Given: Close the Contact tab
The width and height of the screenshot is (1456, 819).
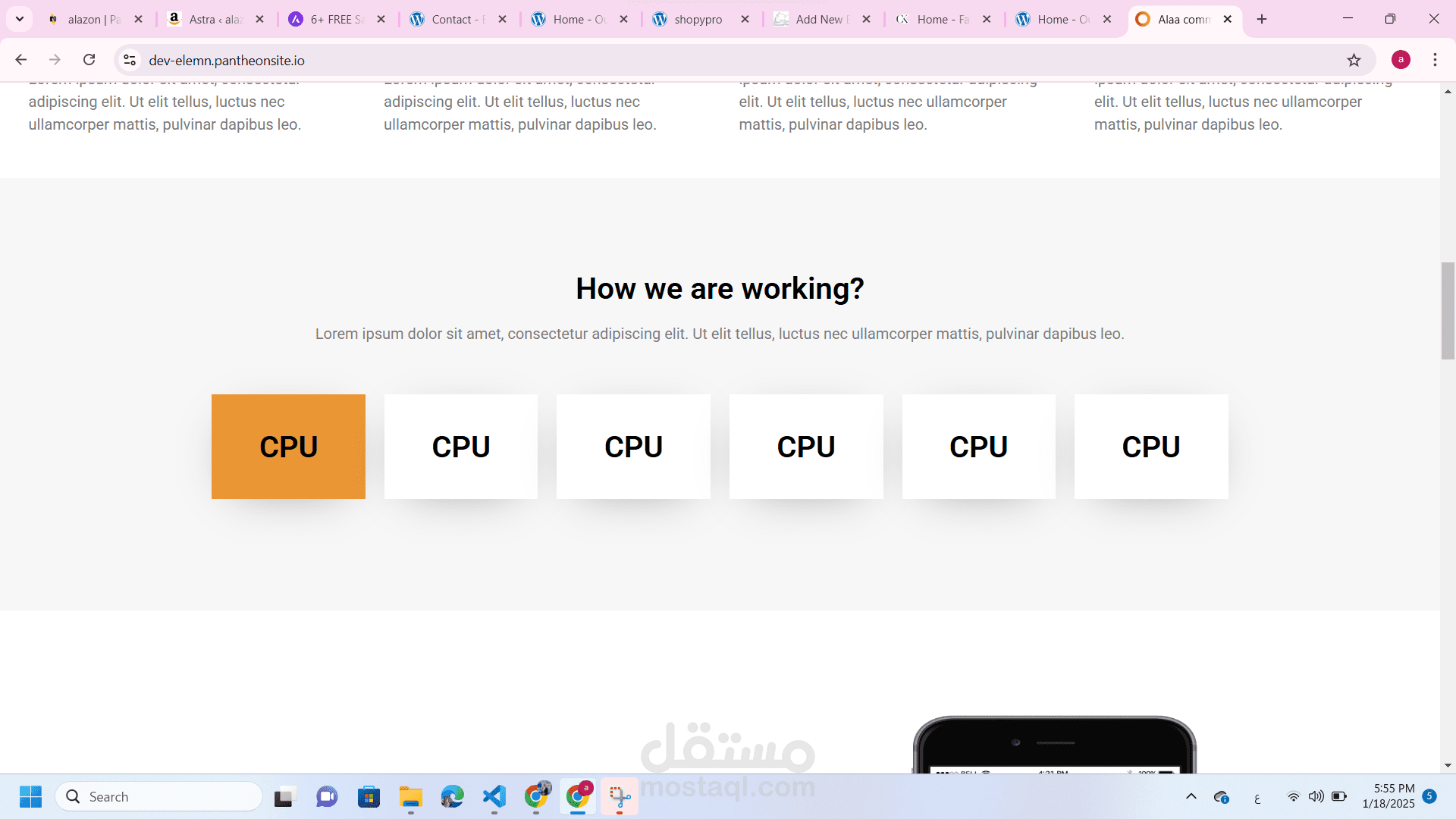Looking at the screenshot, I should point(502,20).
